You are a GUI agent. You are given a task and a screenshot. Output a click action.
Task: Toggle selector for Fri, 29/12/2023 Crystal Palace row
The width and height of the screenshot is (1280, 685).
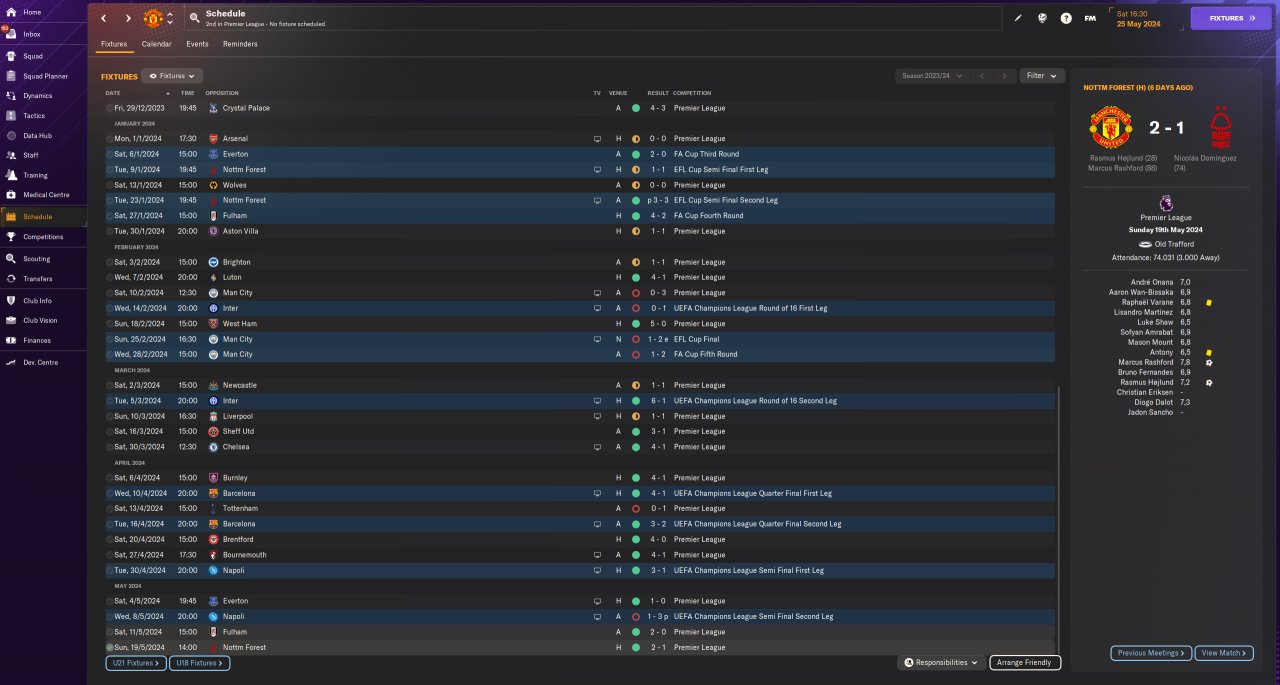tap(109, 108)
